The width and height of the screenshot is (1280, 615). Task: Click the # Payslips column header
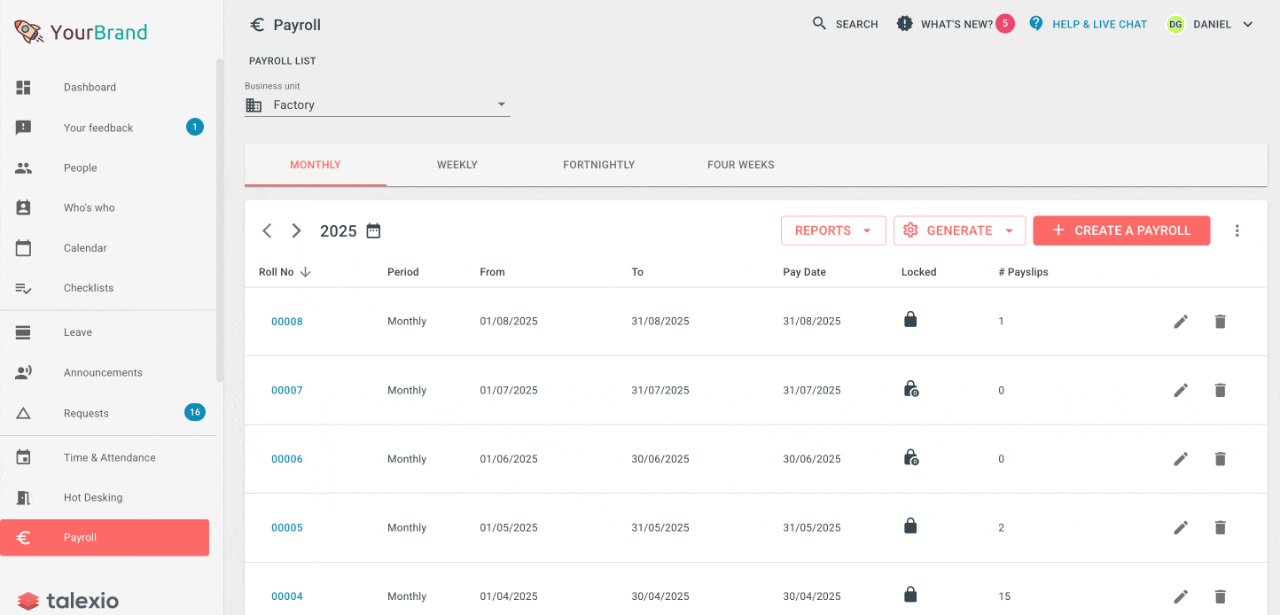[1023, 272]
